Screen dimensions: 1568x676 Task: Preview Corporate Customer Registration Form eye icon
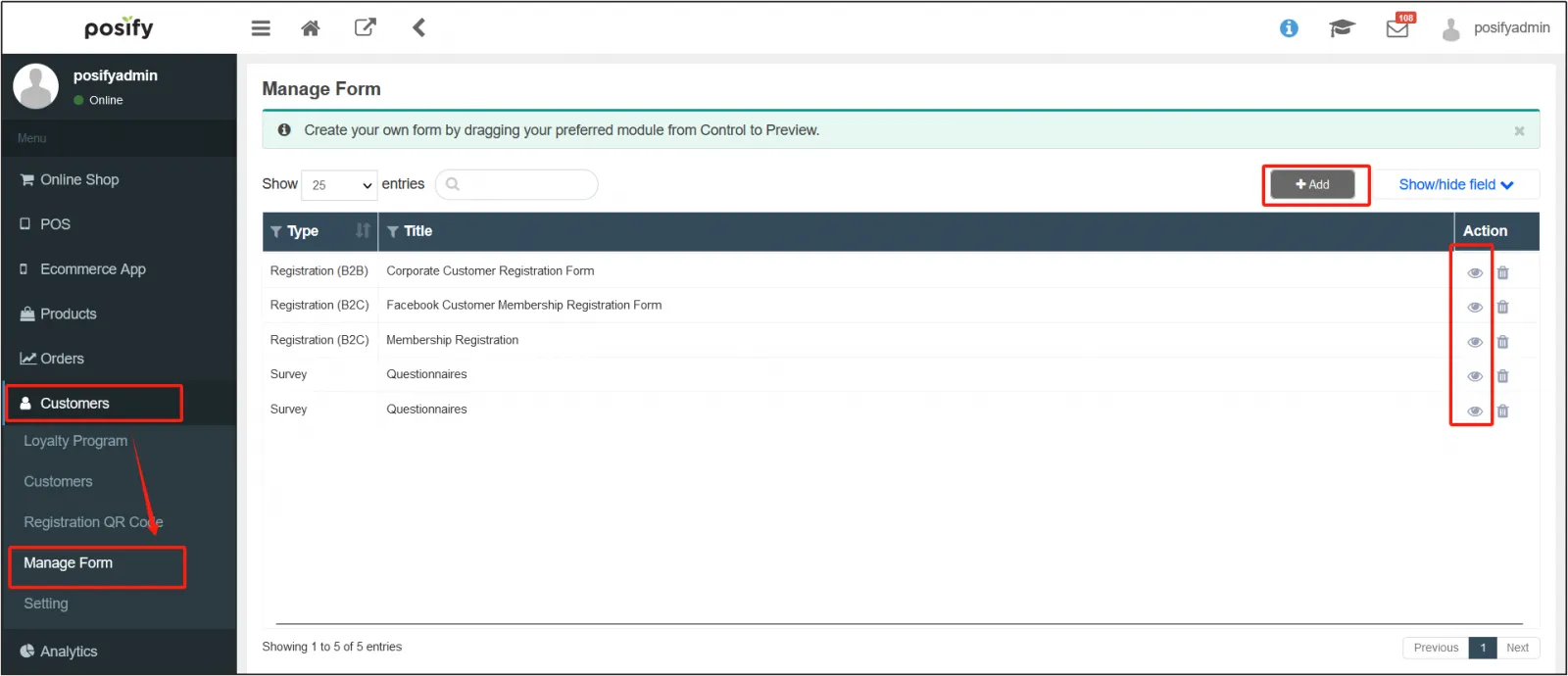tap(1475, 273)
